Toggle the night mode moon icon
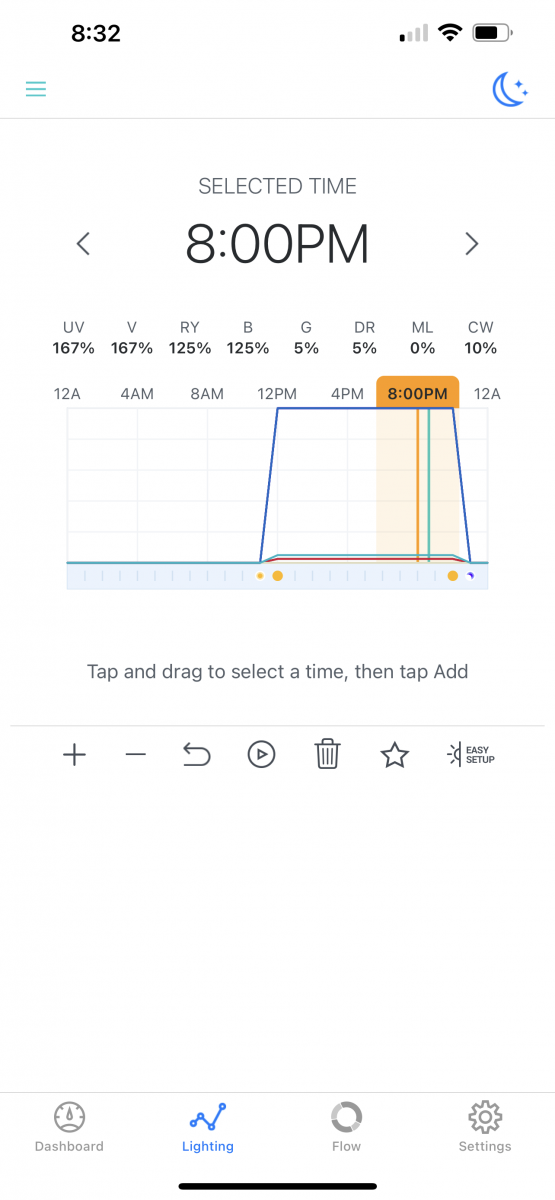Screen dimensions: 555x1200 point(510,90)
